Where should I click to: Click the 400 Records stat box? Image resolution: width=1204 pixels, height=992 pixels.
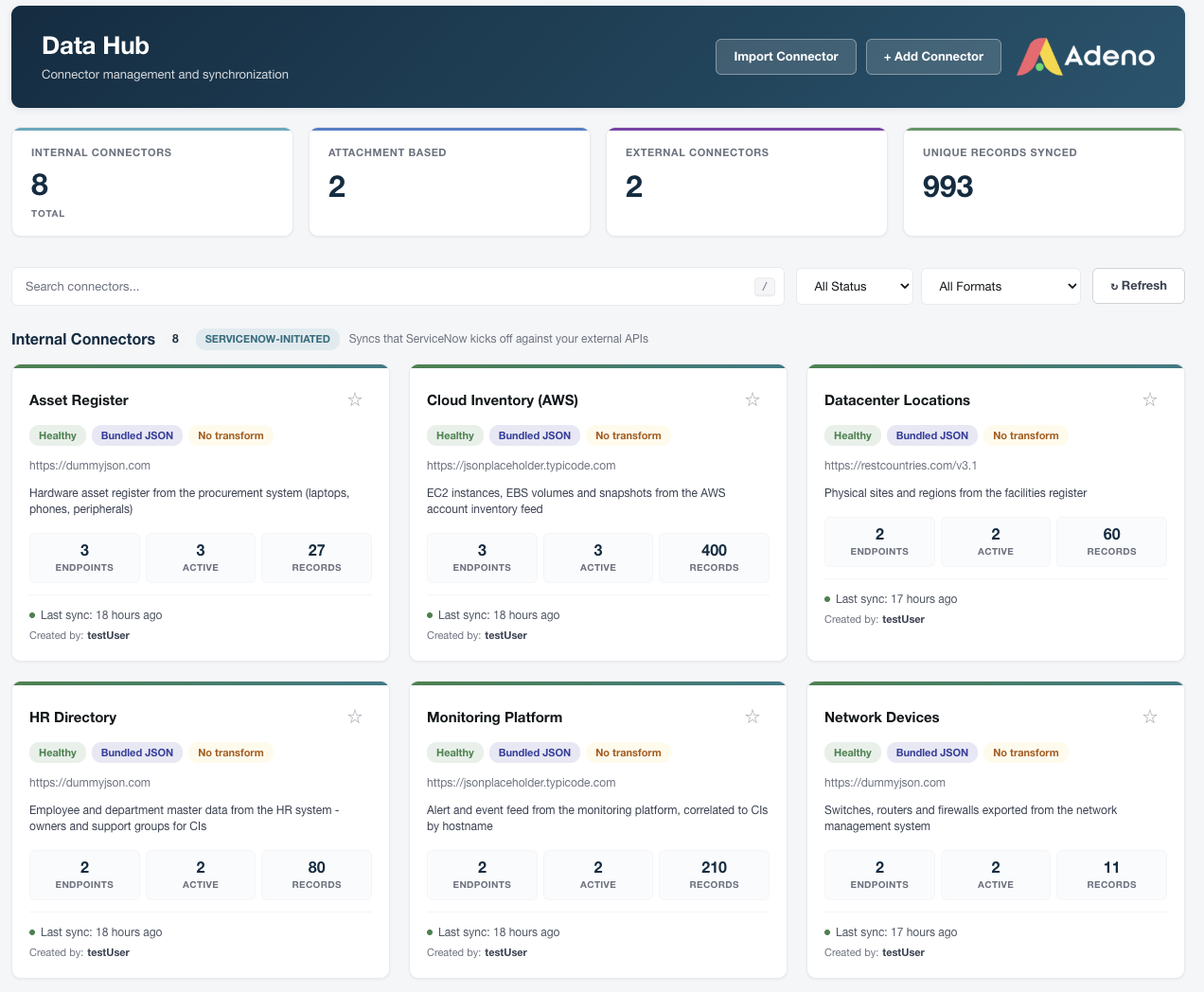[x=714, y=558]
